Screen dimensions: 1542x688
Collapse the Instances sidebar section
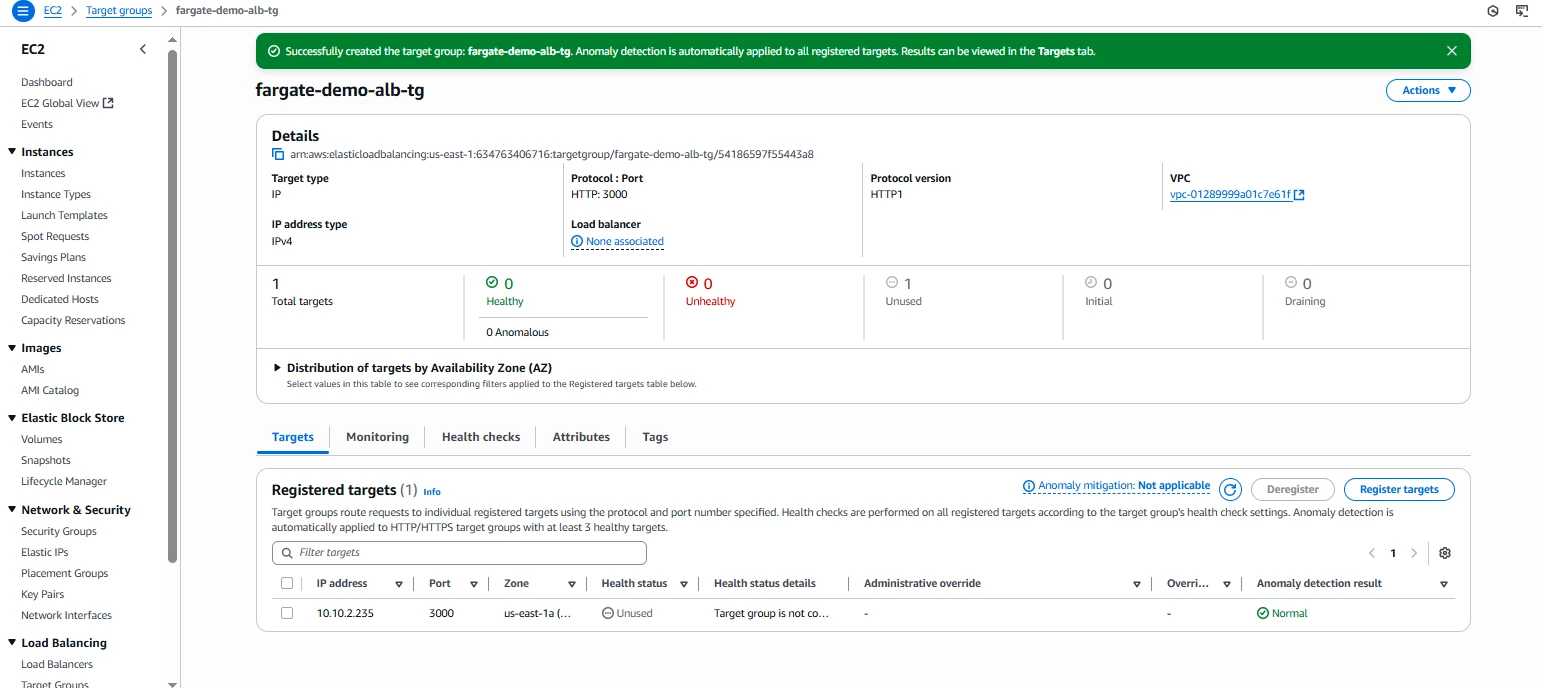11,152
